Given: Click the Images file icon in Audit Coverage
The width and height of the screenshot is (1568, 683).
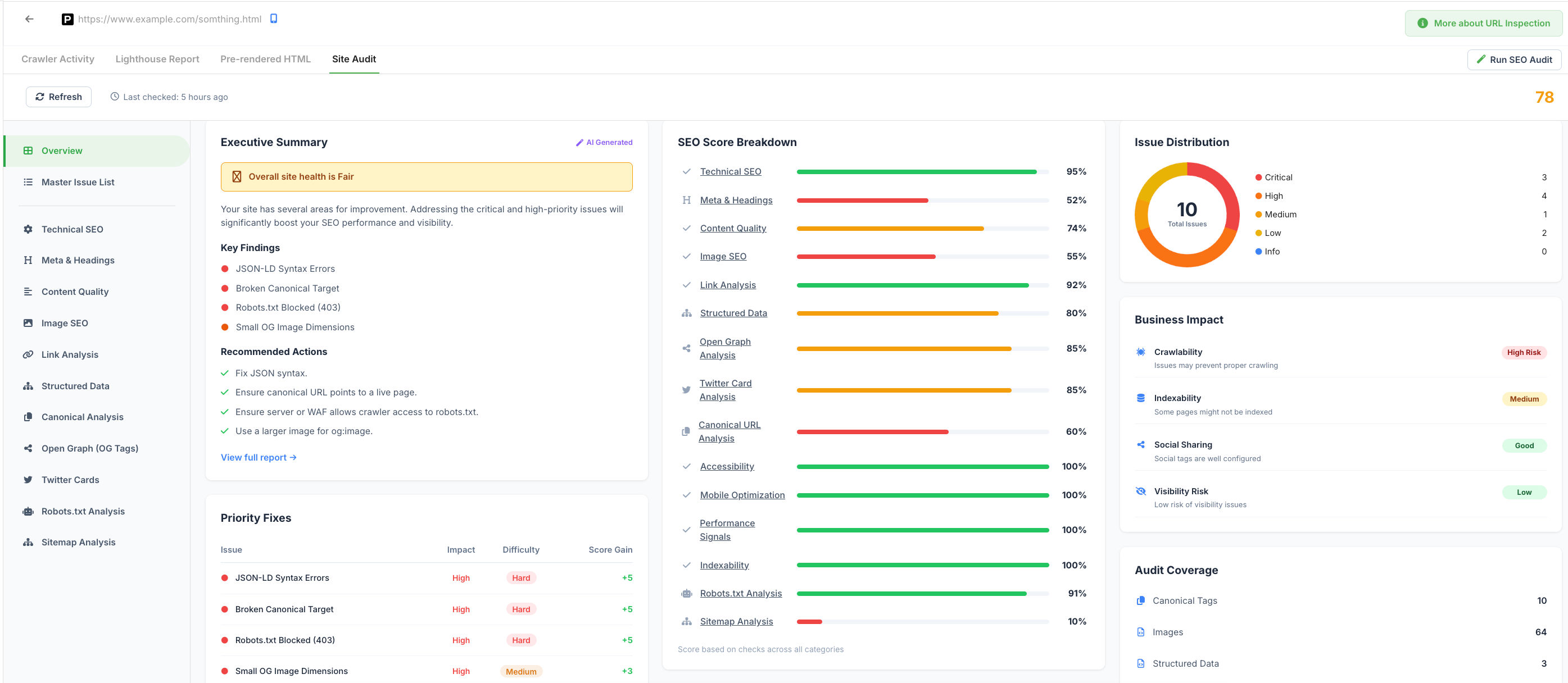Looking at the screenshot, I should click(1141, 632).
